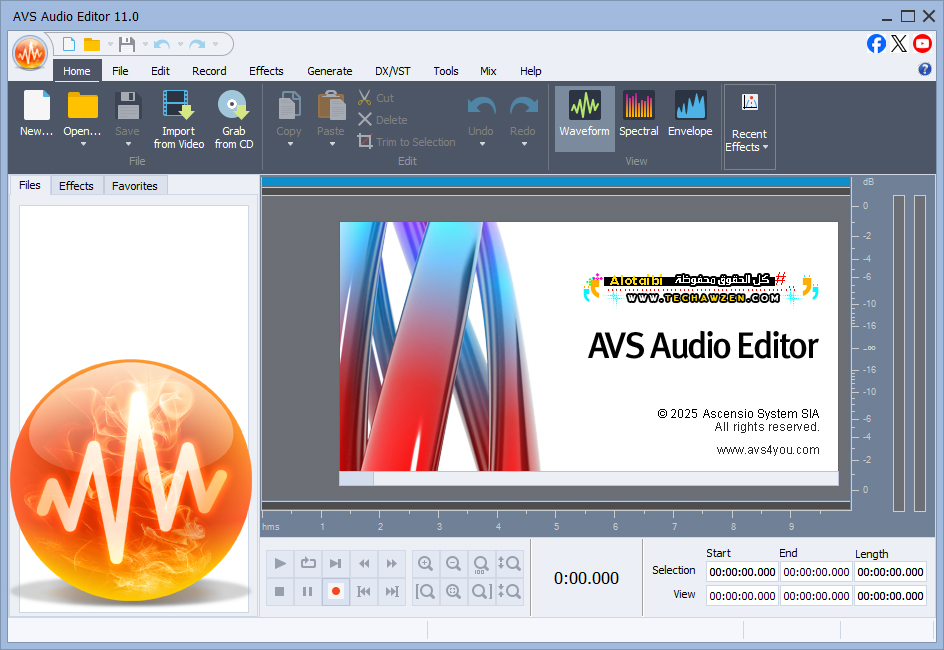Click the vertical zoom out icon
Image resolution: width=944 pixels, height=650 pixels.
tap(509, 592)
